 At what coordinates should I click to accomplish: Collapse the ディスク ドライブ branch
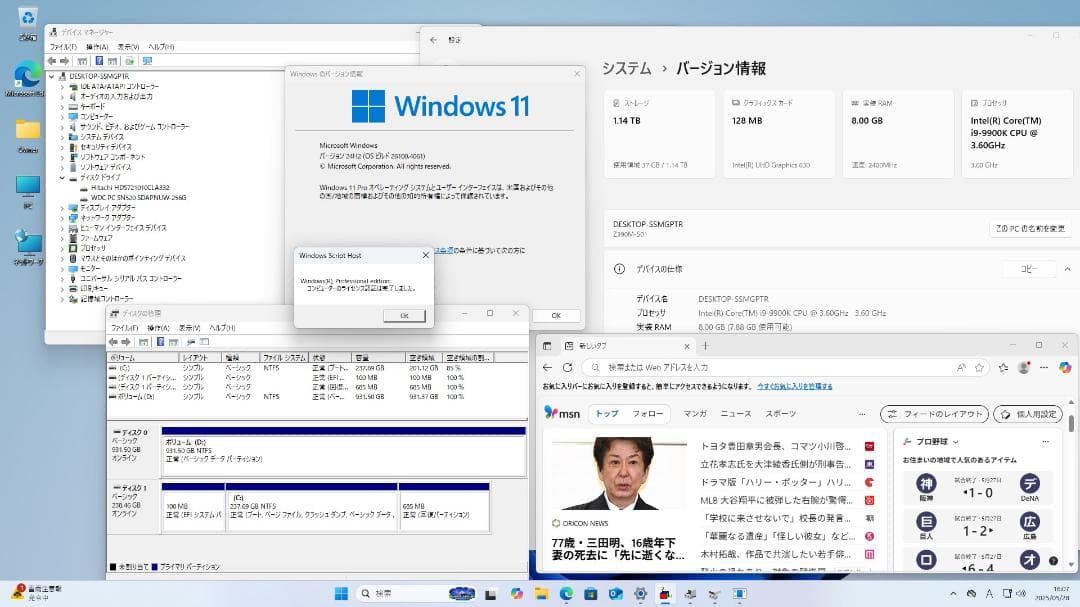pyautogui.click(x=61, y=179)
